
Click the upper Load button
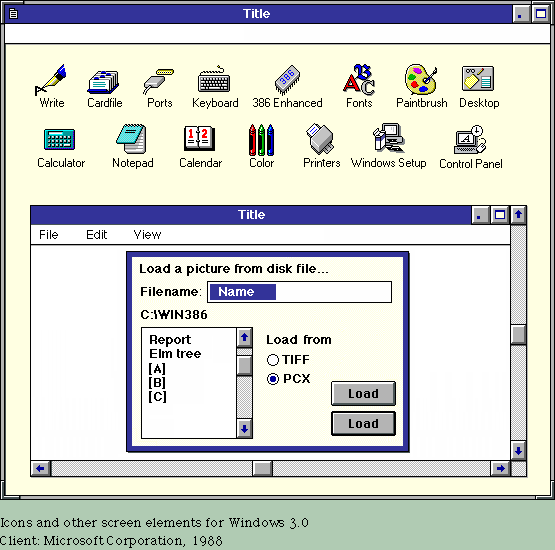[363, 393]
